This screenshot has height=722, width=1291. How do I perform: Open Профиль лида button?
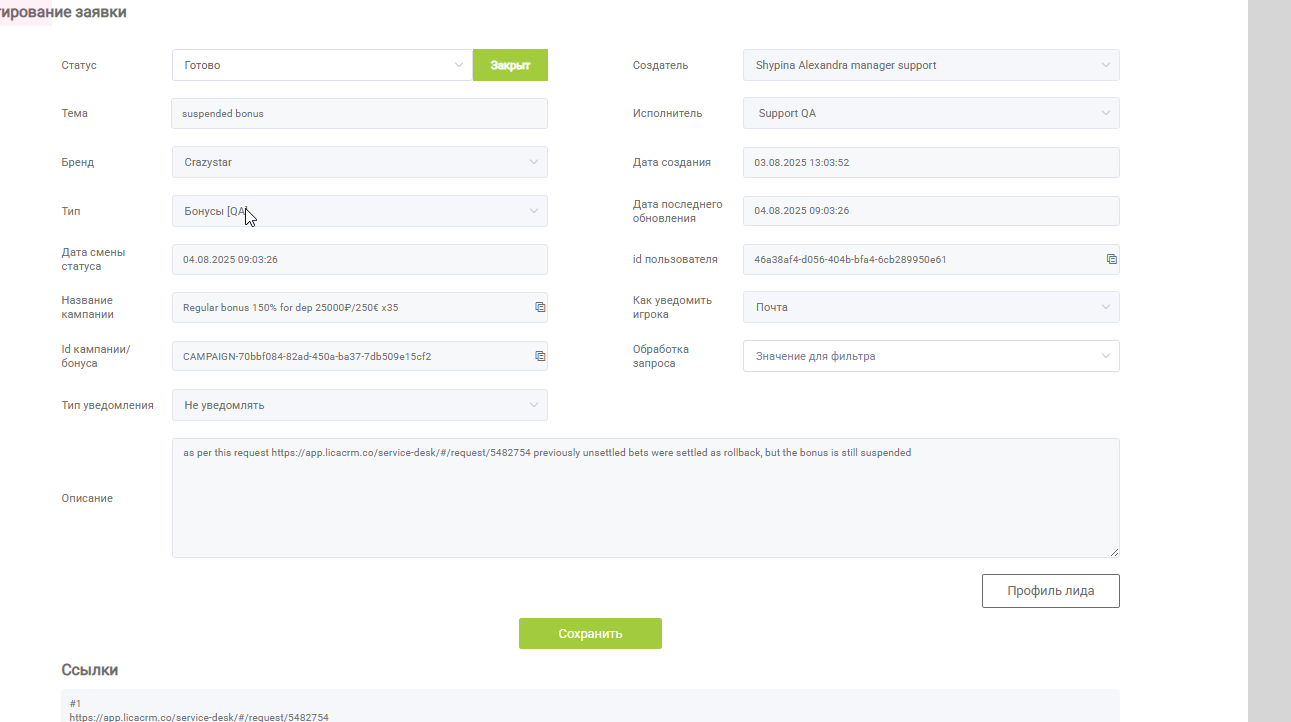1050,591
